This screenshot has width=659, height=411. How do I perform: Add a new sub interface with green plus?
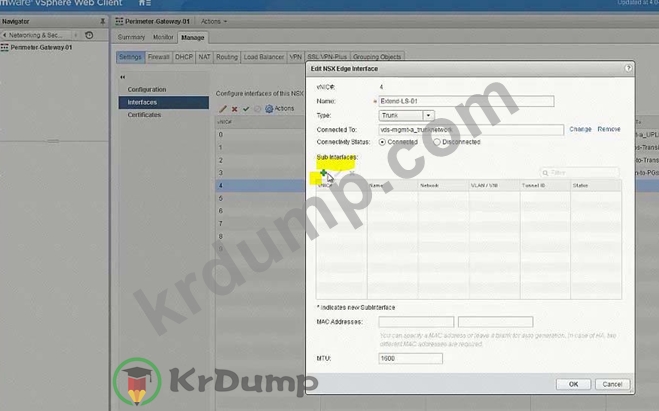(x=323, y=172)
